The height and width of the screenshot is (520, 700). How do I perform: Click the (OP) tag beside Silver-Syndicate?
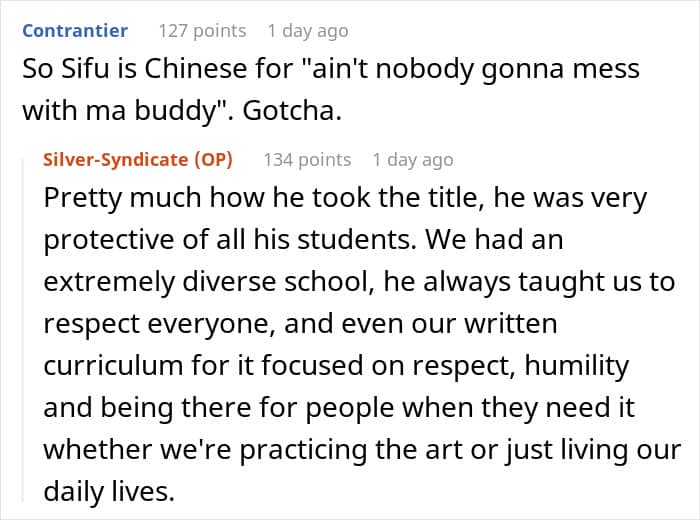click(x=213, y=160)
